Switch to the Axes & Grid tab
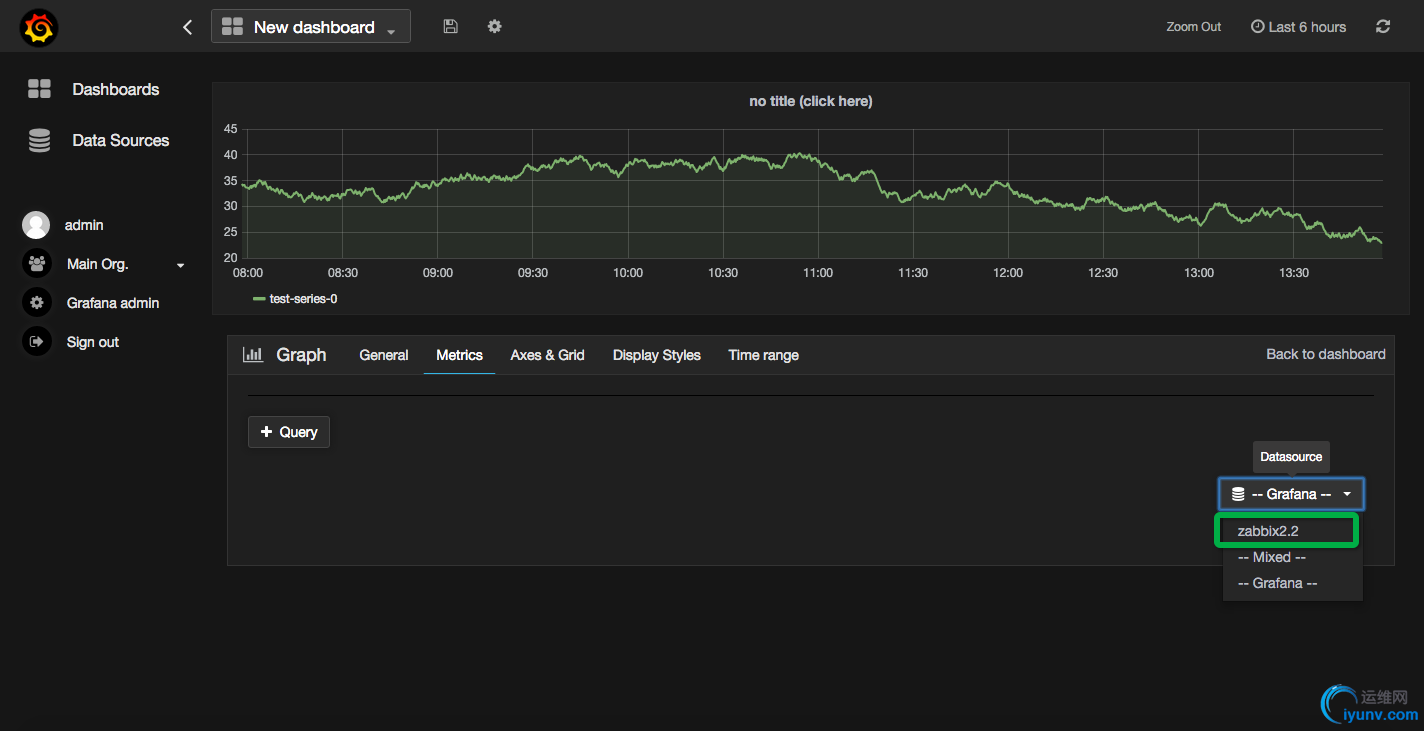1424x731 pixels. click(547, 355)
